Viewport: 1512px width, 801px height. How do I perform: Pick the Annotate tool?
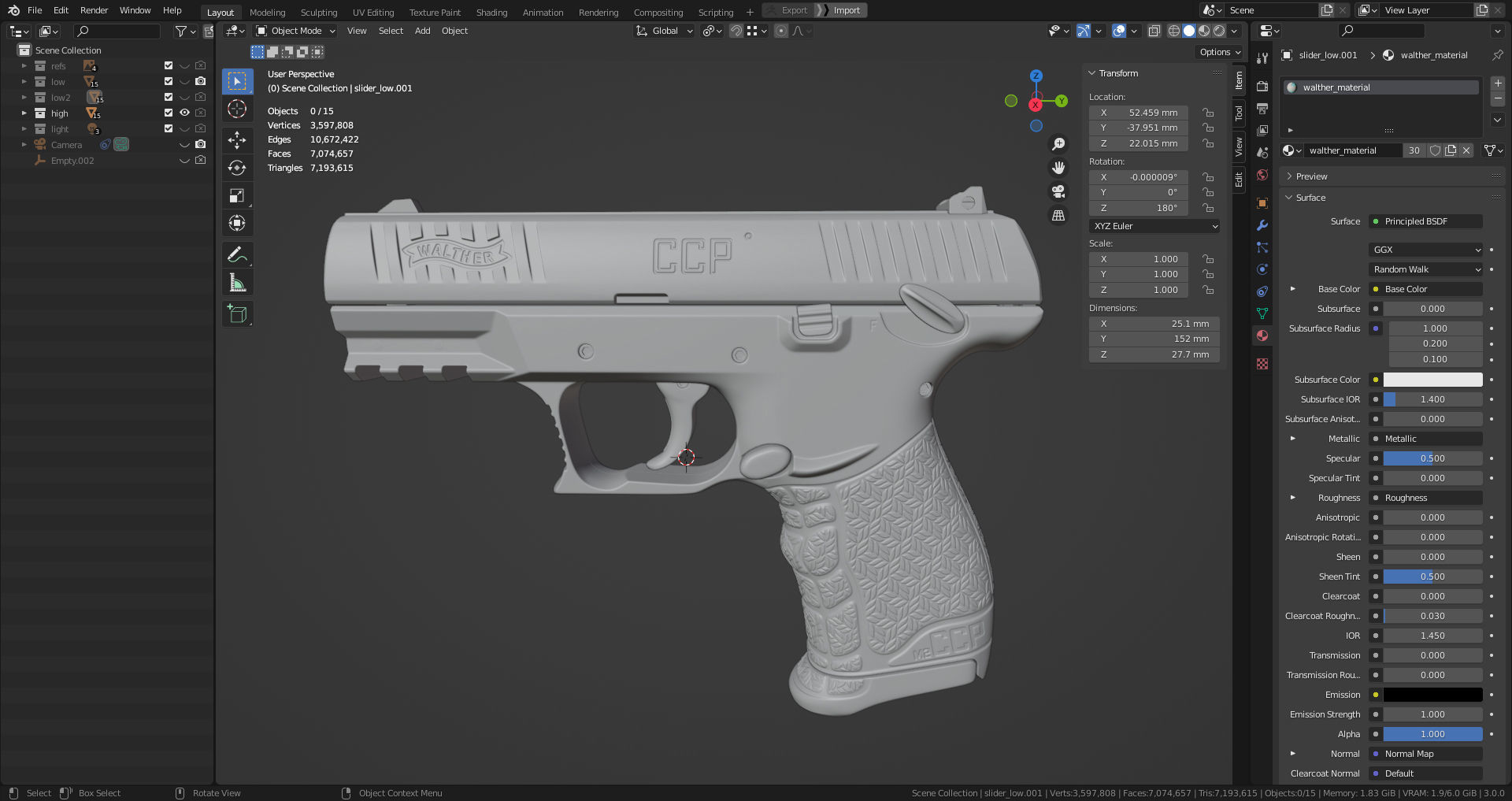click(237, 255)
